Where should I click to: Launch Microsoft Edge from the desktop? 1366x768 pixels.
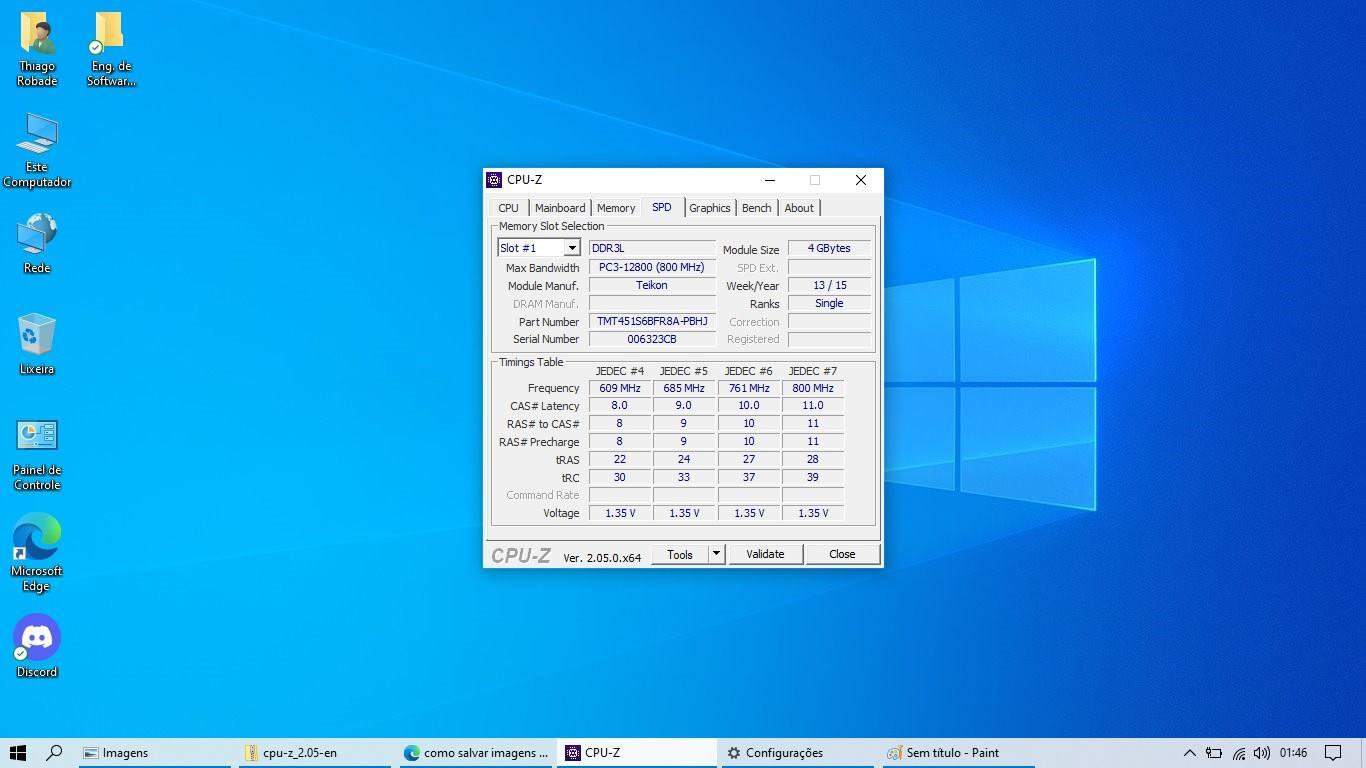point(37,553)
